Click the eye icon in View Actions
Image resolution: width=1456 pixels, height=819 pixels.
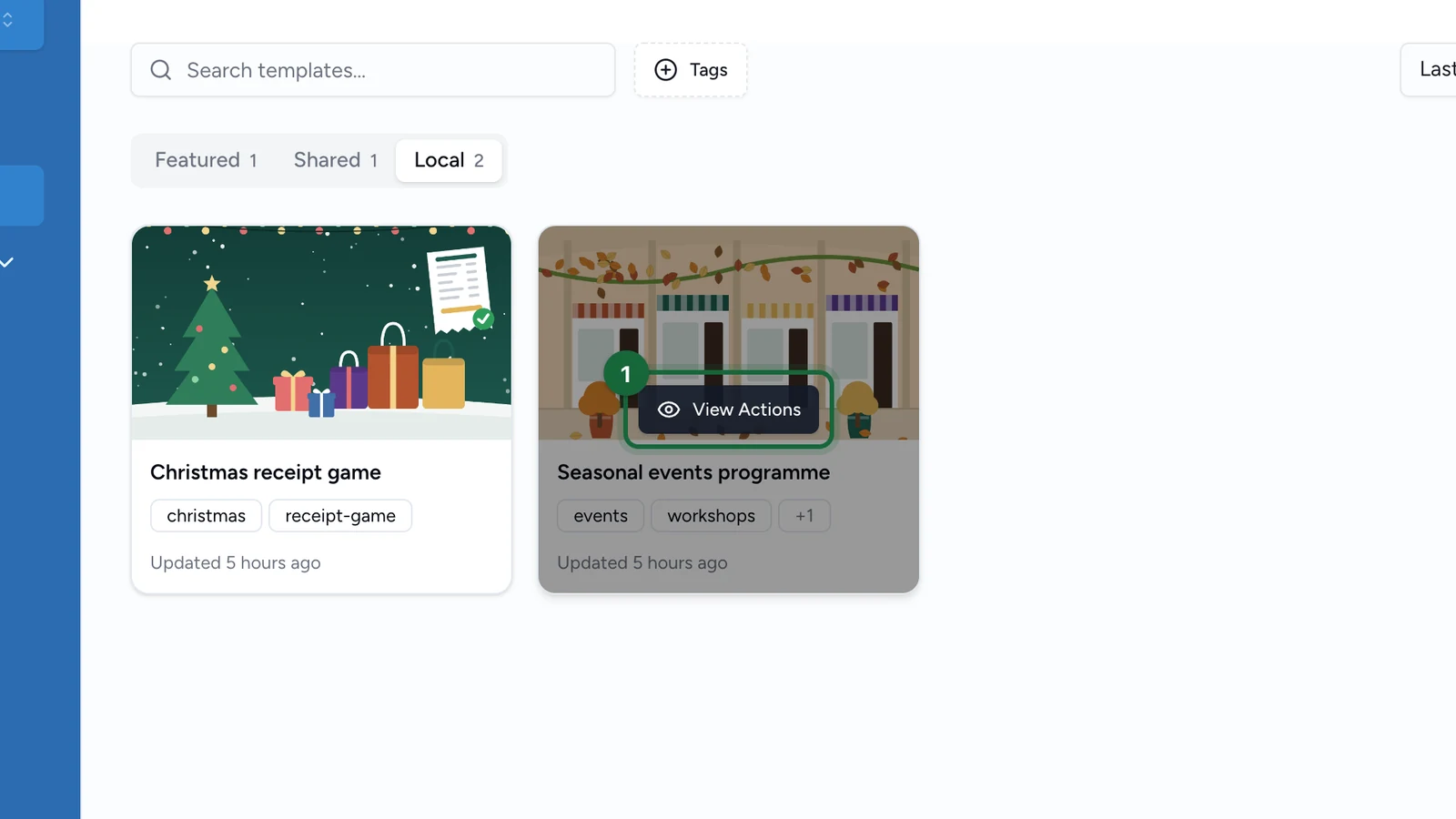669,409
